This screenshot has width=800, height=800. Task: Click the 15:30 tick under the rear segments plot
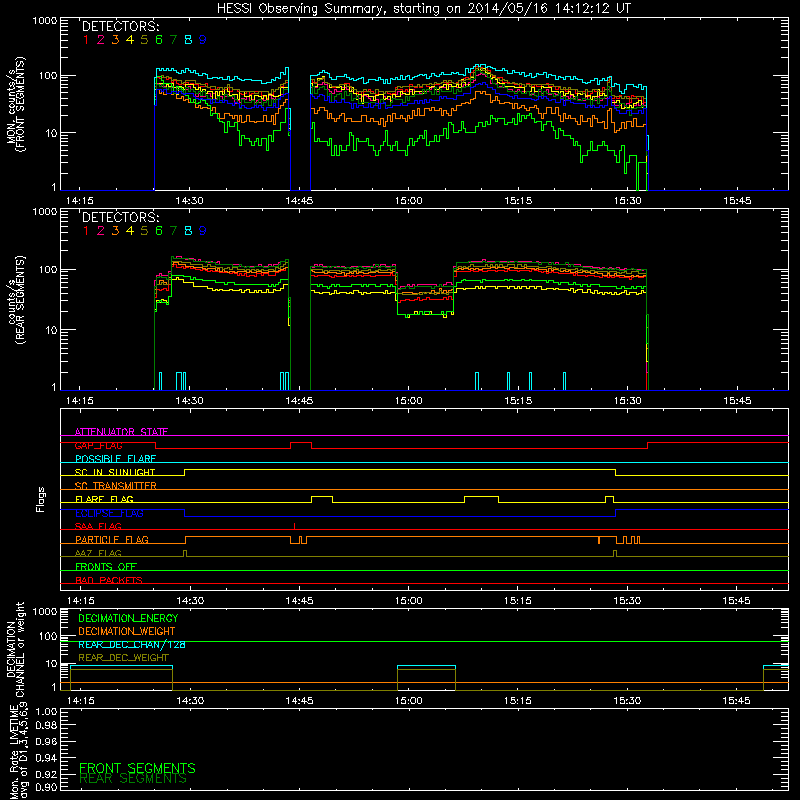tap(628, 401)
